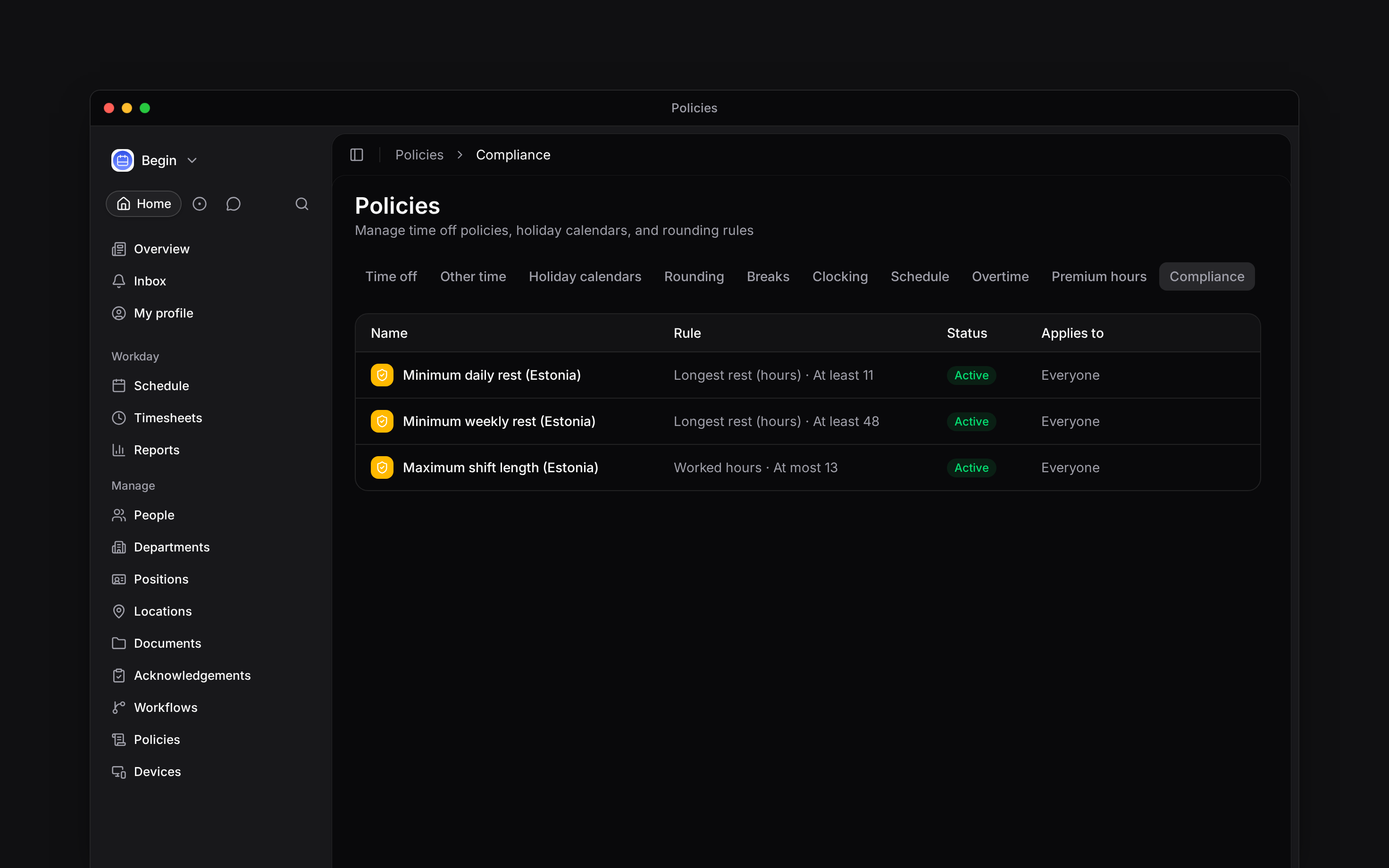The image size is (1389, 868).
Task: Switch to the Clocking tab
Action: pyautogui.click(x=840, y=277)
